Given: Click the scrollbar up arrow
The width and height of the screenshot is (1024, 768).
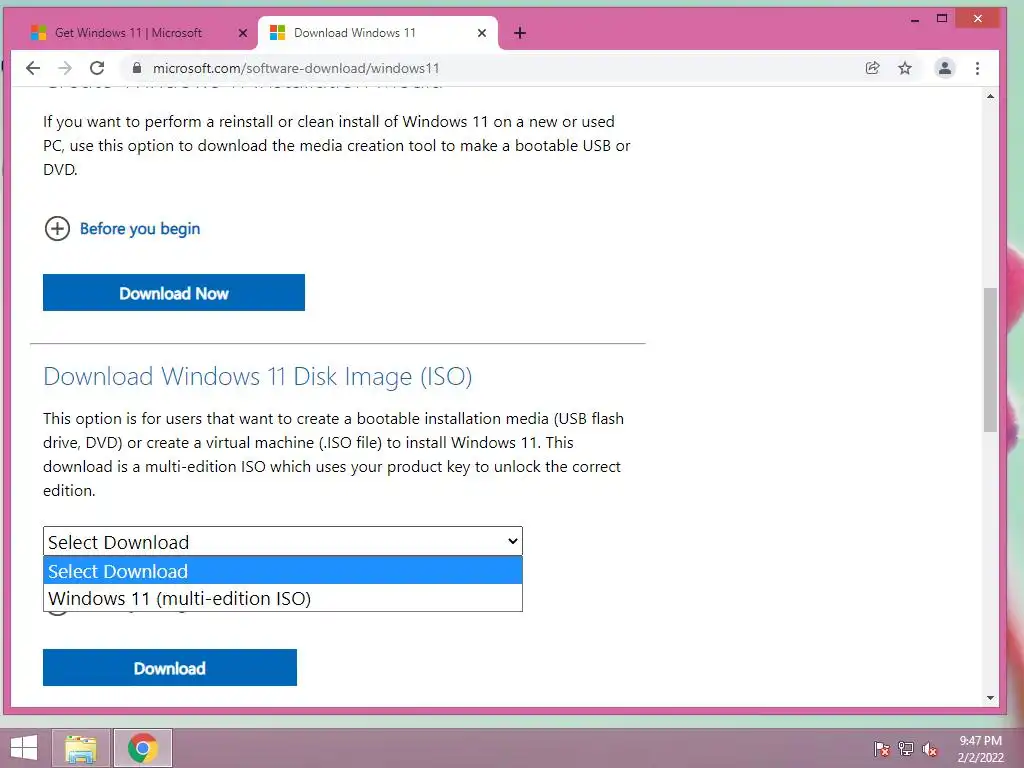Looking at the screenshot, I should point(990,96).
